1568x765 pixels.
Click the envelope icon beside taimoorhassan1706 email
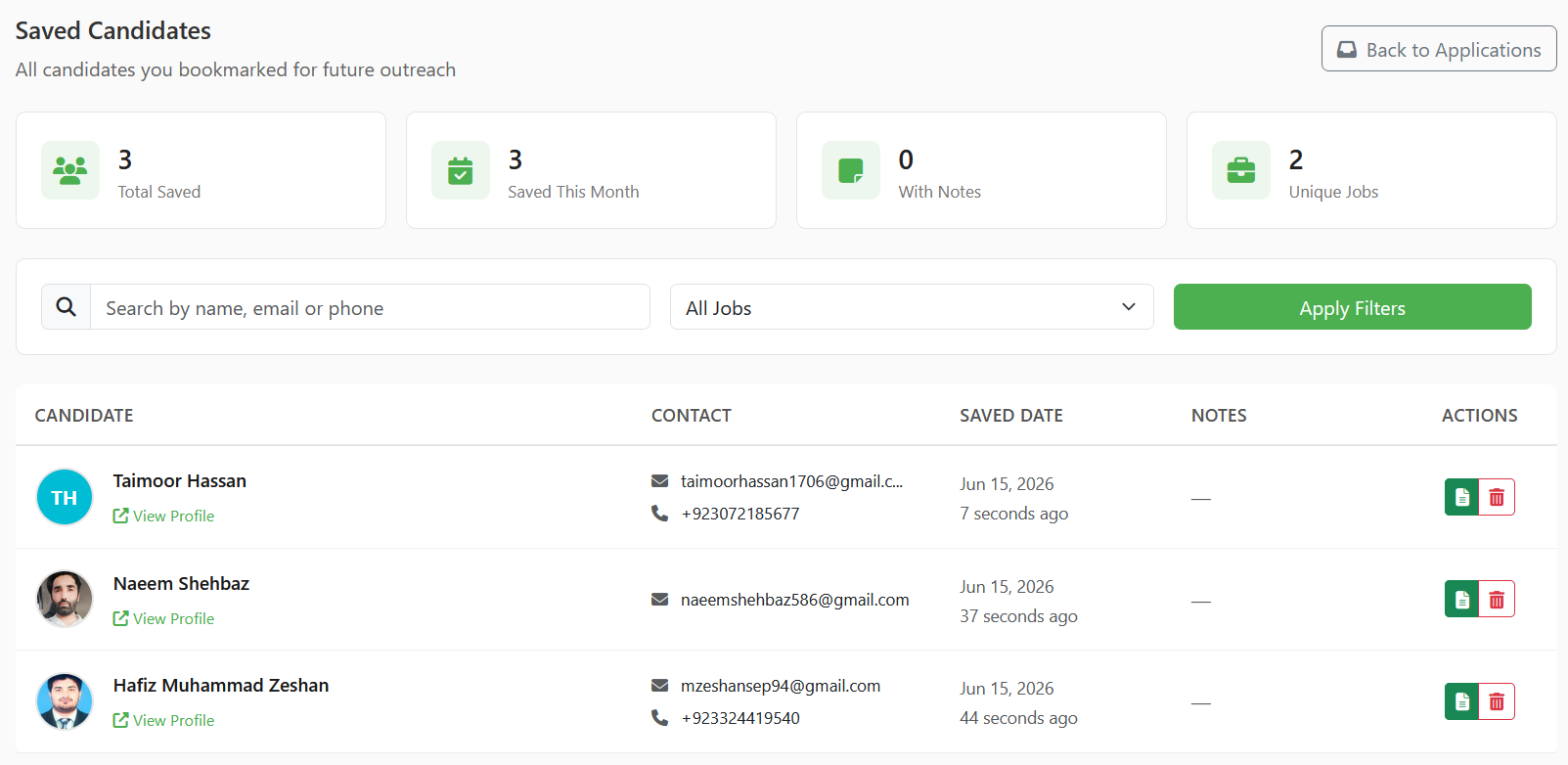coord(660,481)
